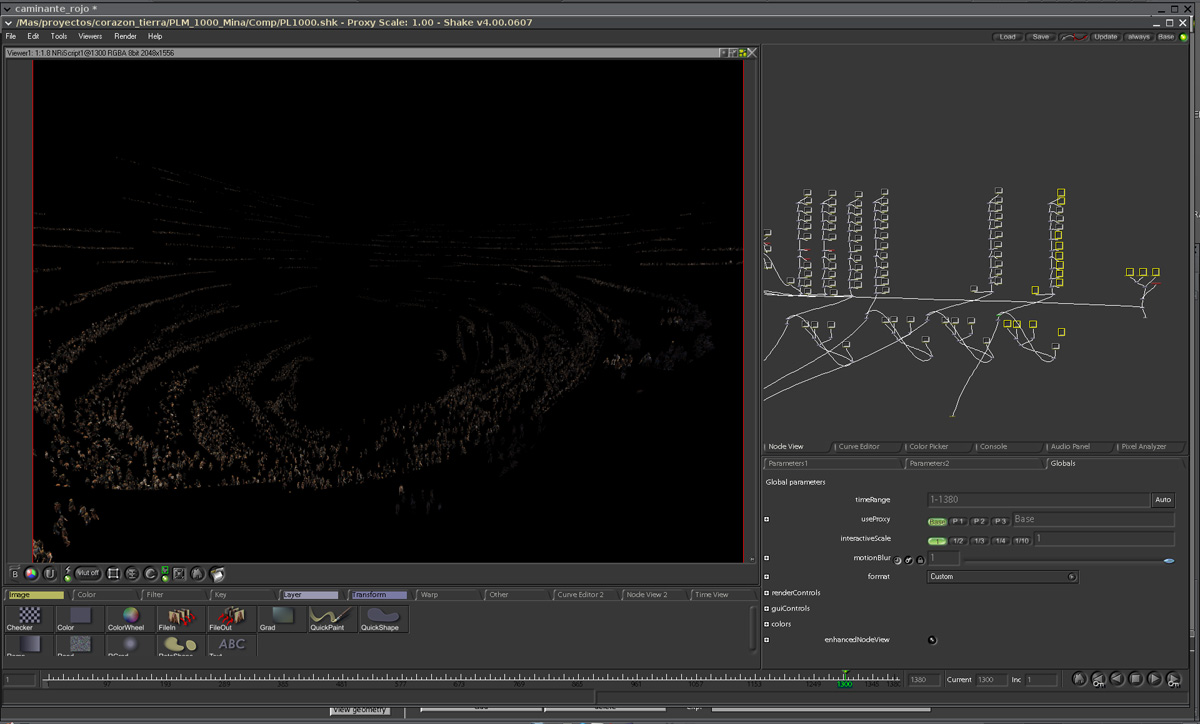
Task: Click the Current frame input field
Action: 991,680
